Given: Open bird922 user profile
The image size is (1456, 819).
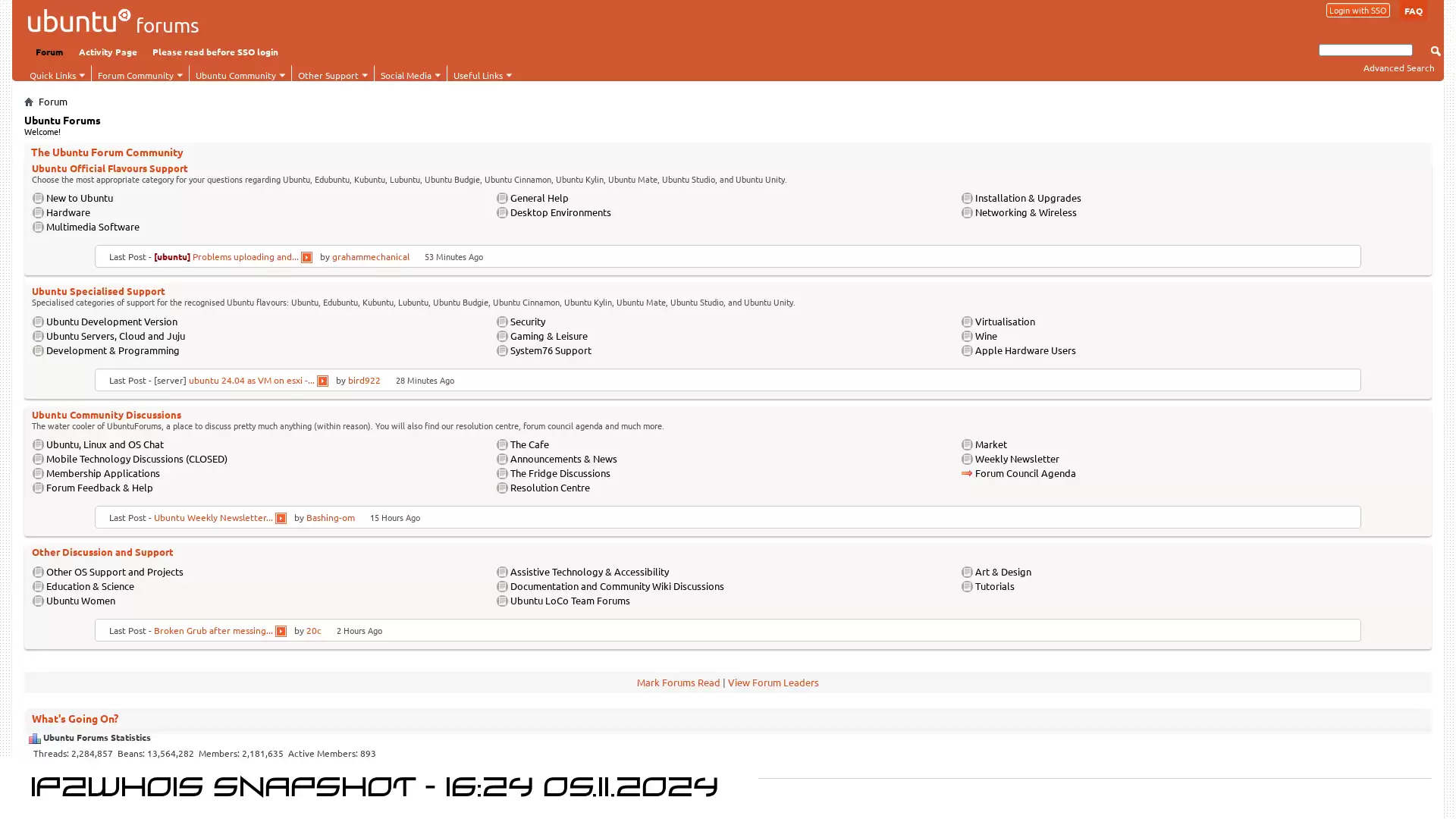Looking at the screenshot, I should (x=364, y=381).
